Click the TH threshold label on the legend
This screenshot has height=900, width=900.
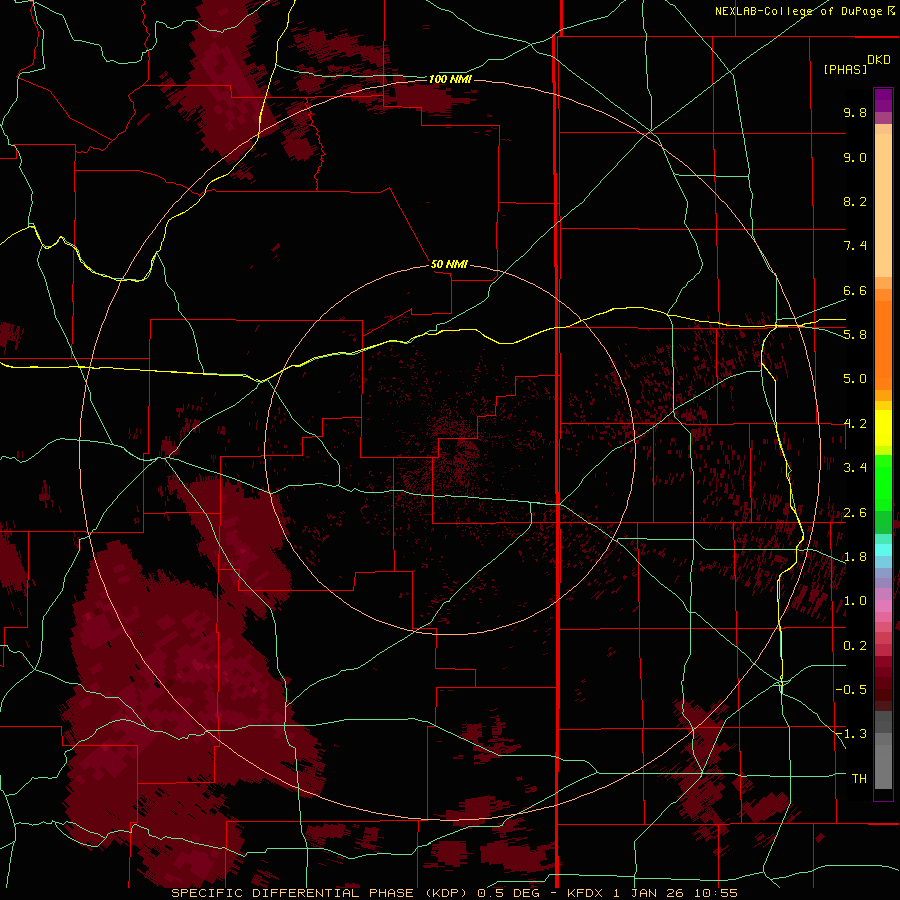(859, 779)
